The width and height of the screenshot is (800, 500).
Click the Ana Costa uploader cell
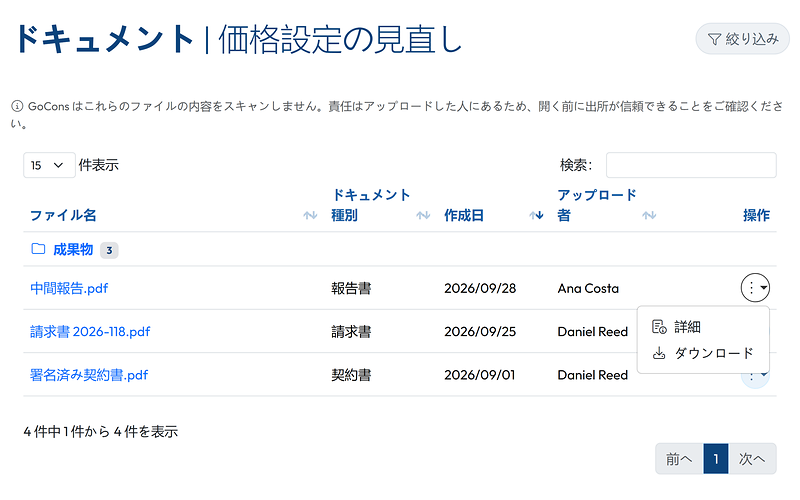click(588, 288)
